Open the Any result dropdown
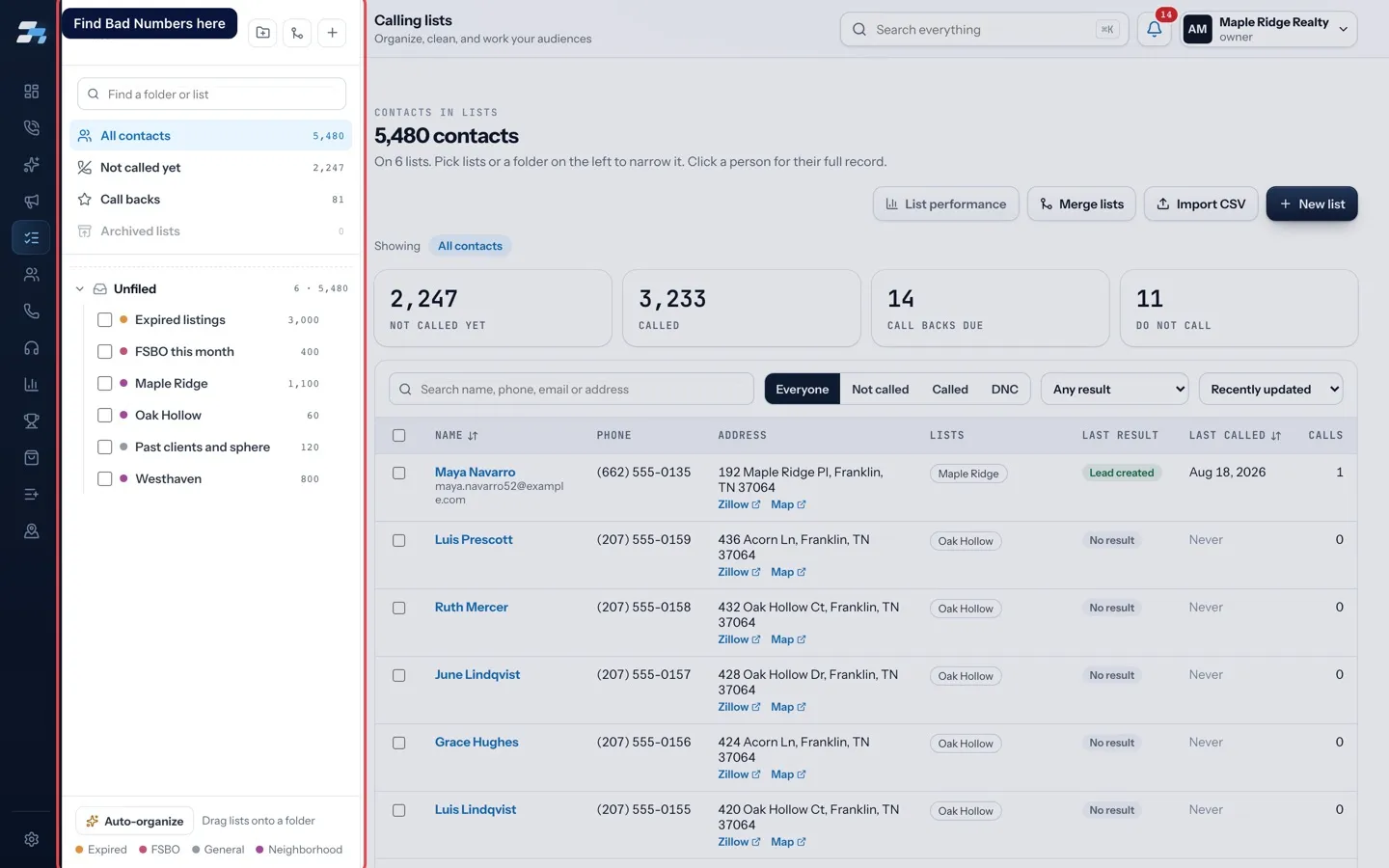 [1115, 390]
